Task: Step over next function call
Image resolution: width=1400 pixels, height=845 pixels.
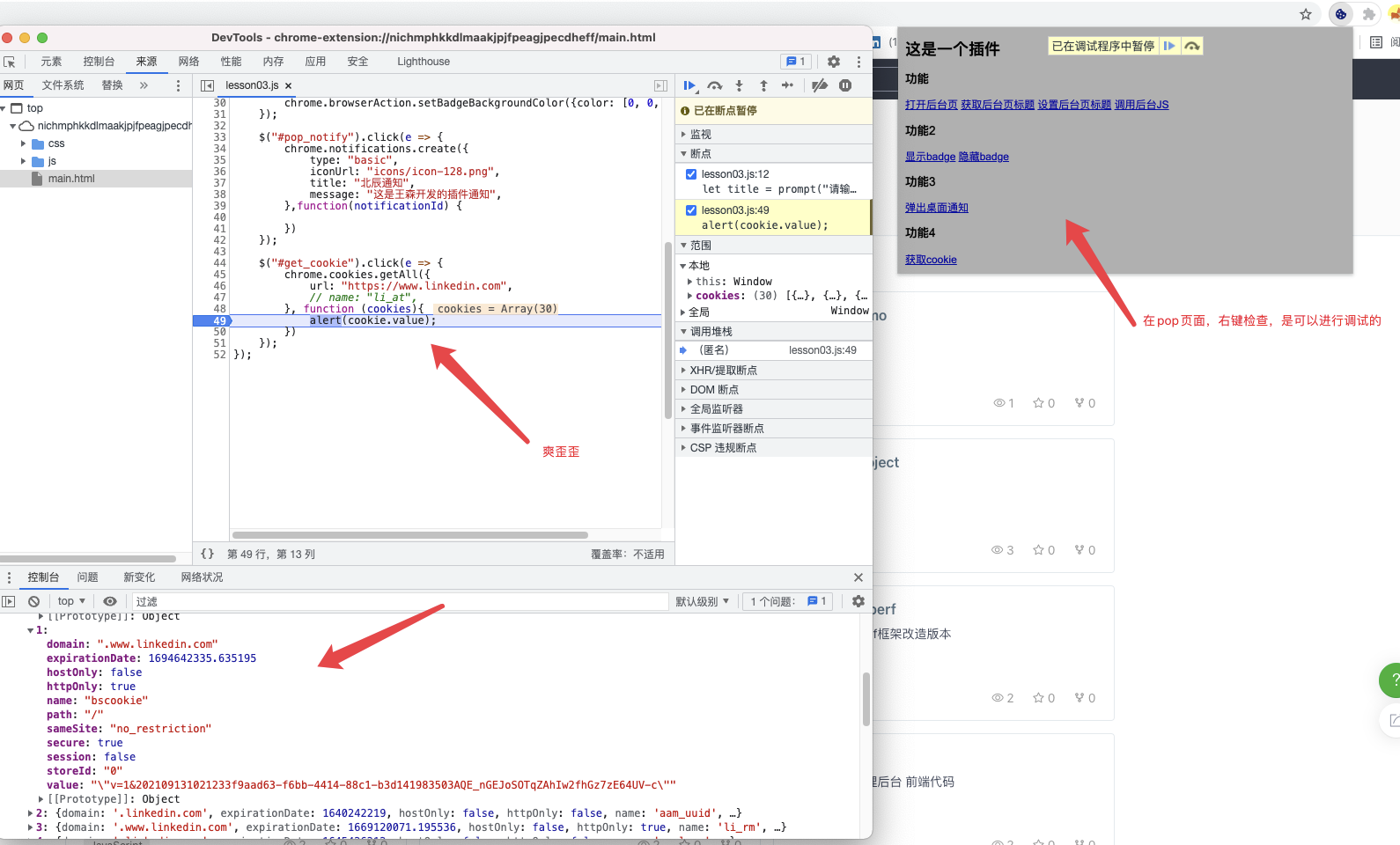Action: pyautogui.click(x=715, y=85)
